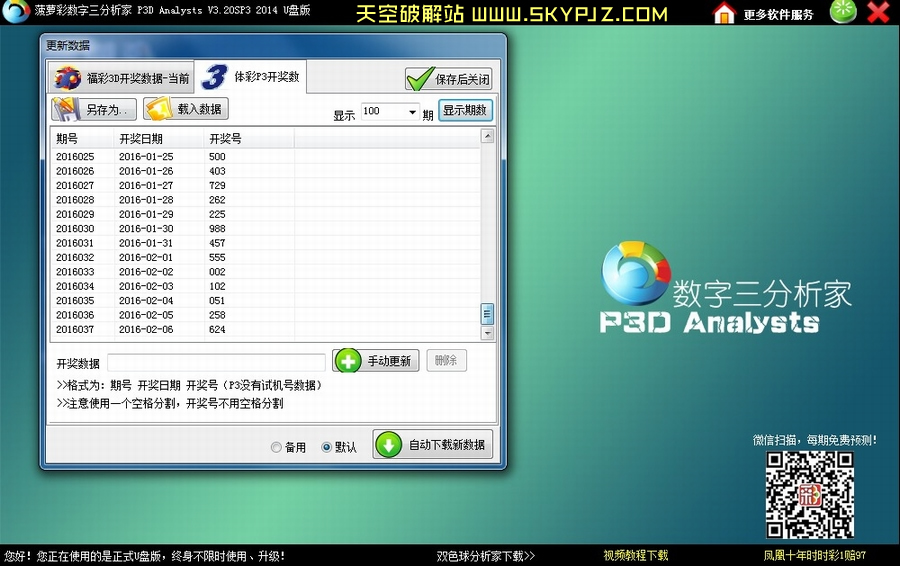
Task: Click the green lime icon in title bar
Action: click(843, 12)
